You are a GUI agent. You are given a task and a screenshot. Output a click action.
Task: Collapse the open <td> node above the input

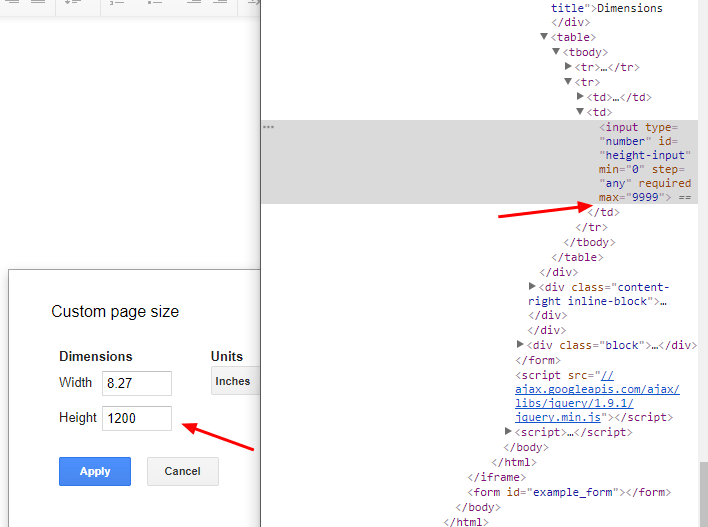580,111
